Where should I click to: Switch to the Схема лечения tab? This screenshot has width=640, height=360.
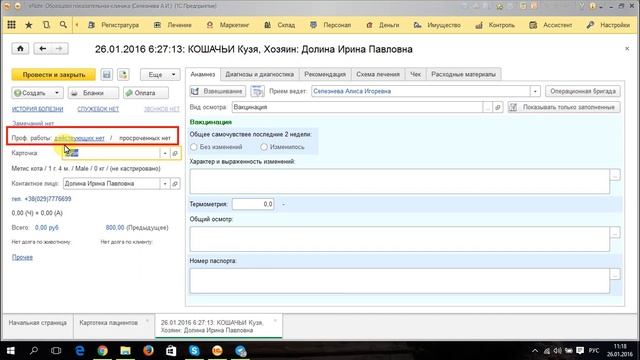(x=378, y=74)
